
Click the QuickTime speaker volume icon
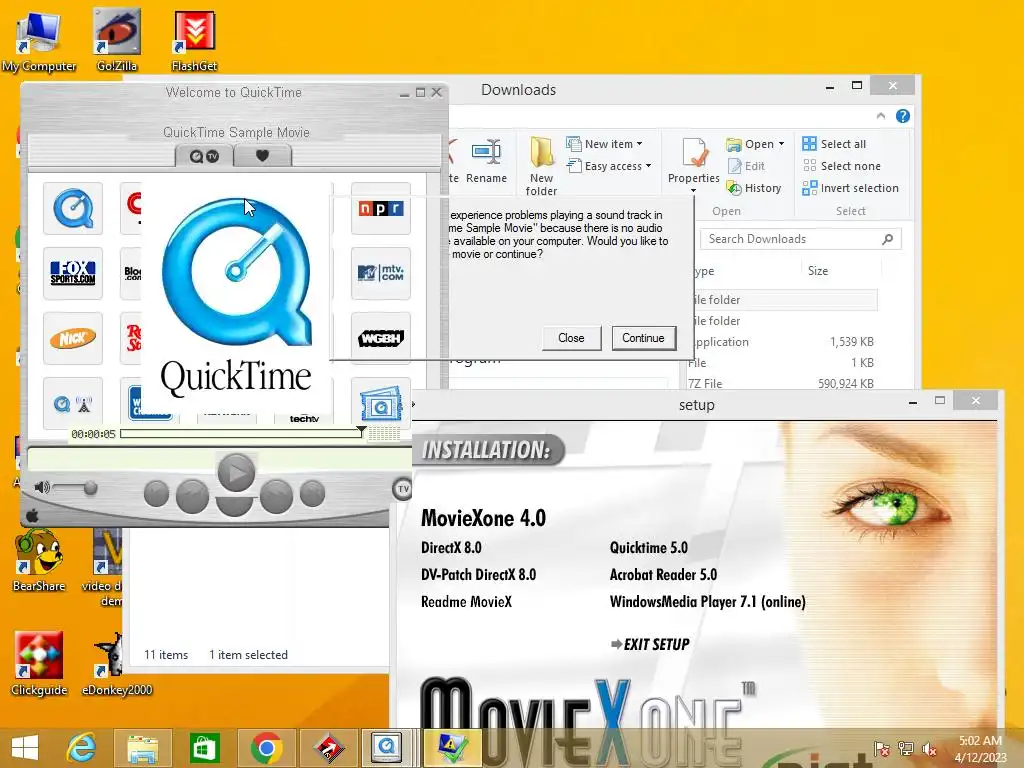(x=42, y=487)
